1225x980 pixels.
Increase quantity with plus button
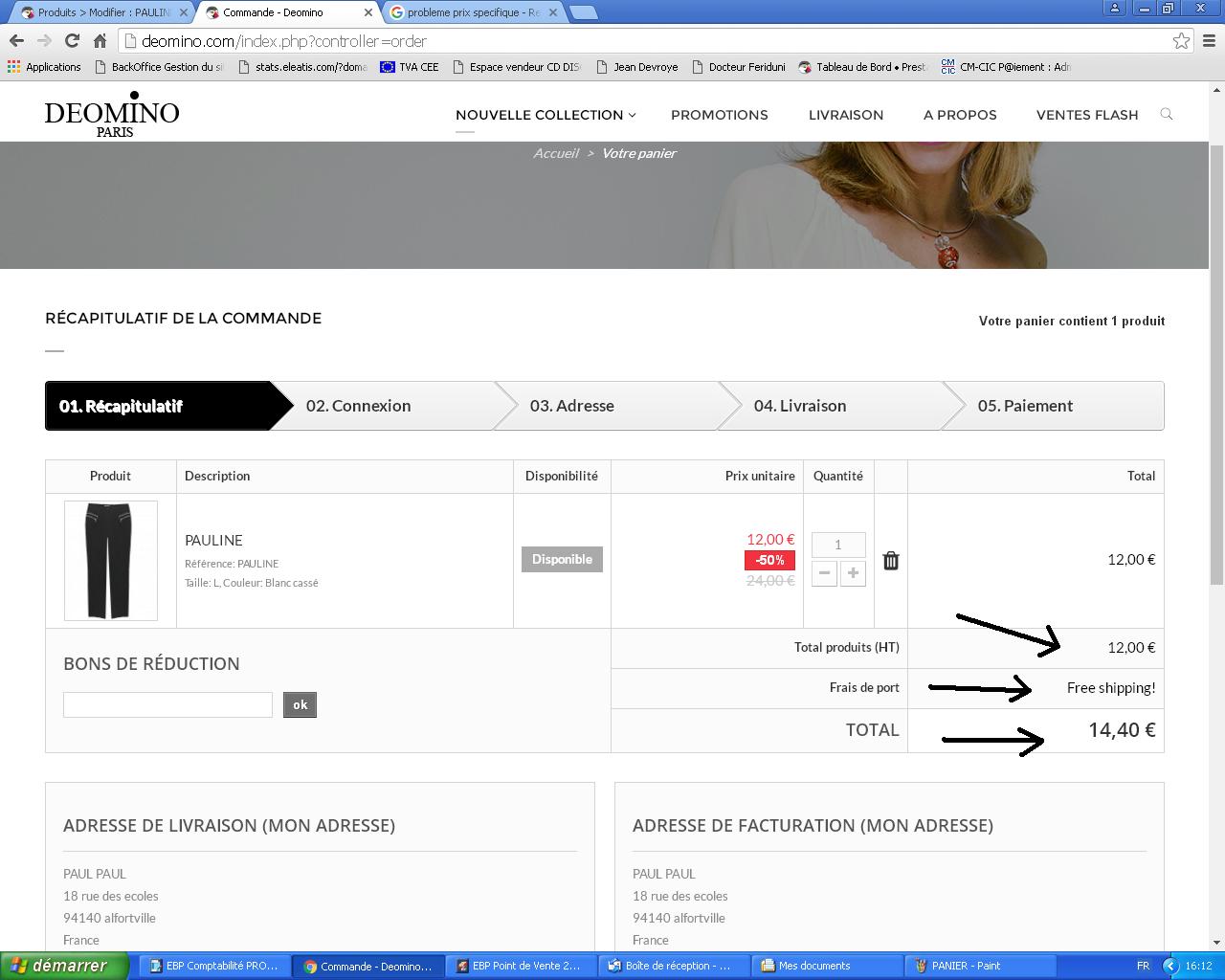(x=853, y=573)
